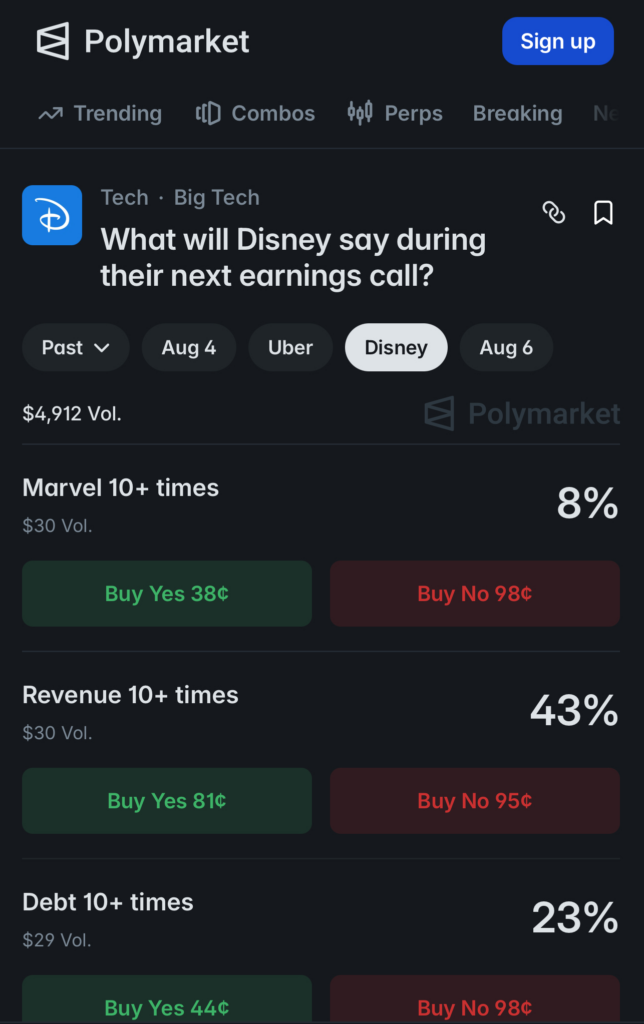Switch to the Disney chip
644x1024 pixels.
pos(396,347)
